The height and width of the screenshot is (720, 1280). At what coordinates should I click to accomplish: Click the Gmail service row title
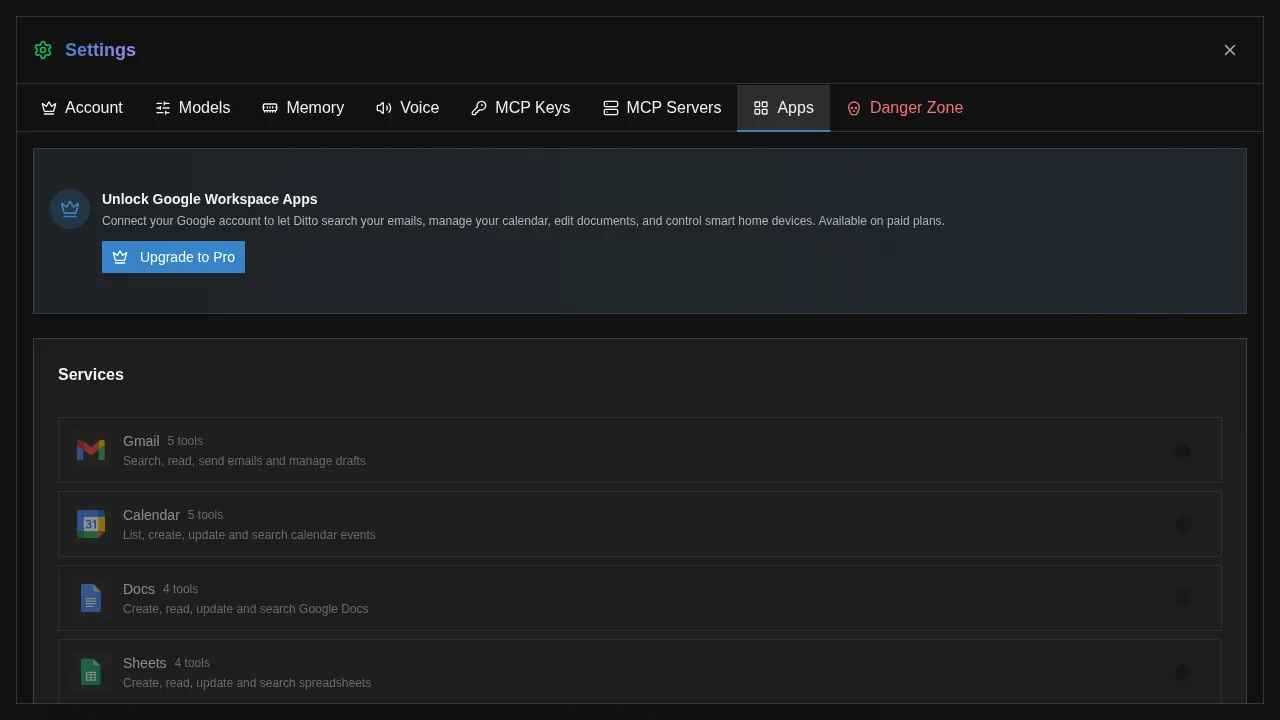tap(141, 441)
